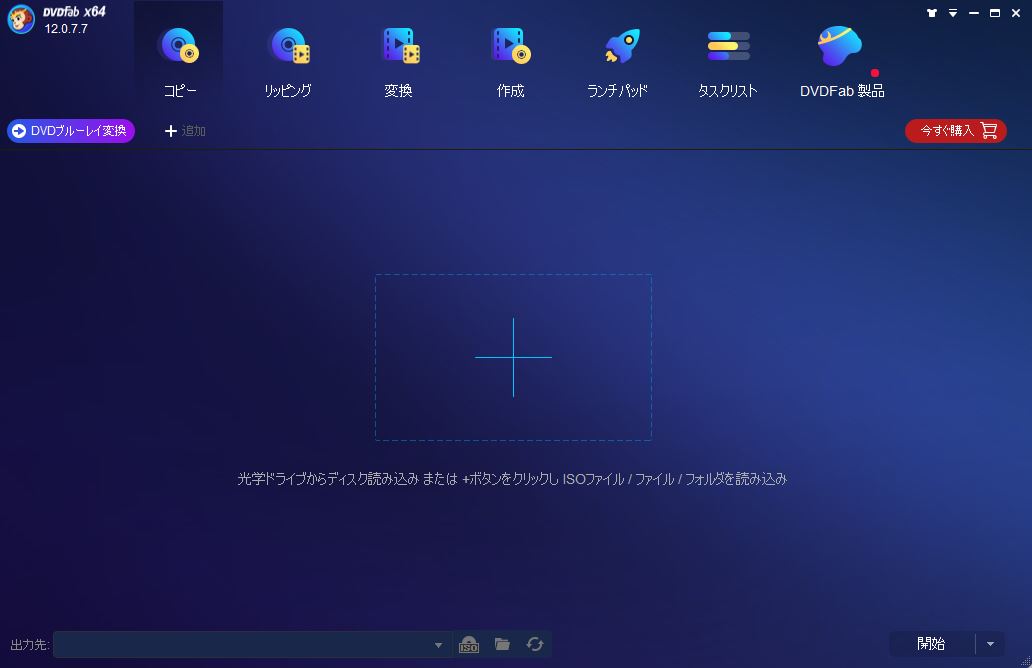Switch to the 変換 (Converter) module
The width and height of the screenshot is (1032, 668).
click(x=398, y=60)
